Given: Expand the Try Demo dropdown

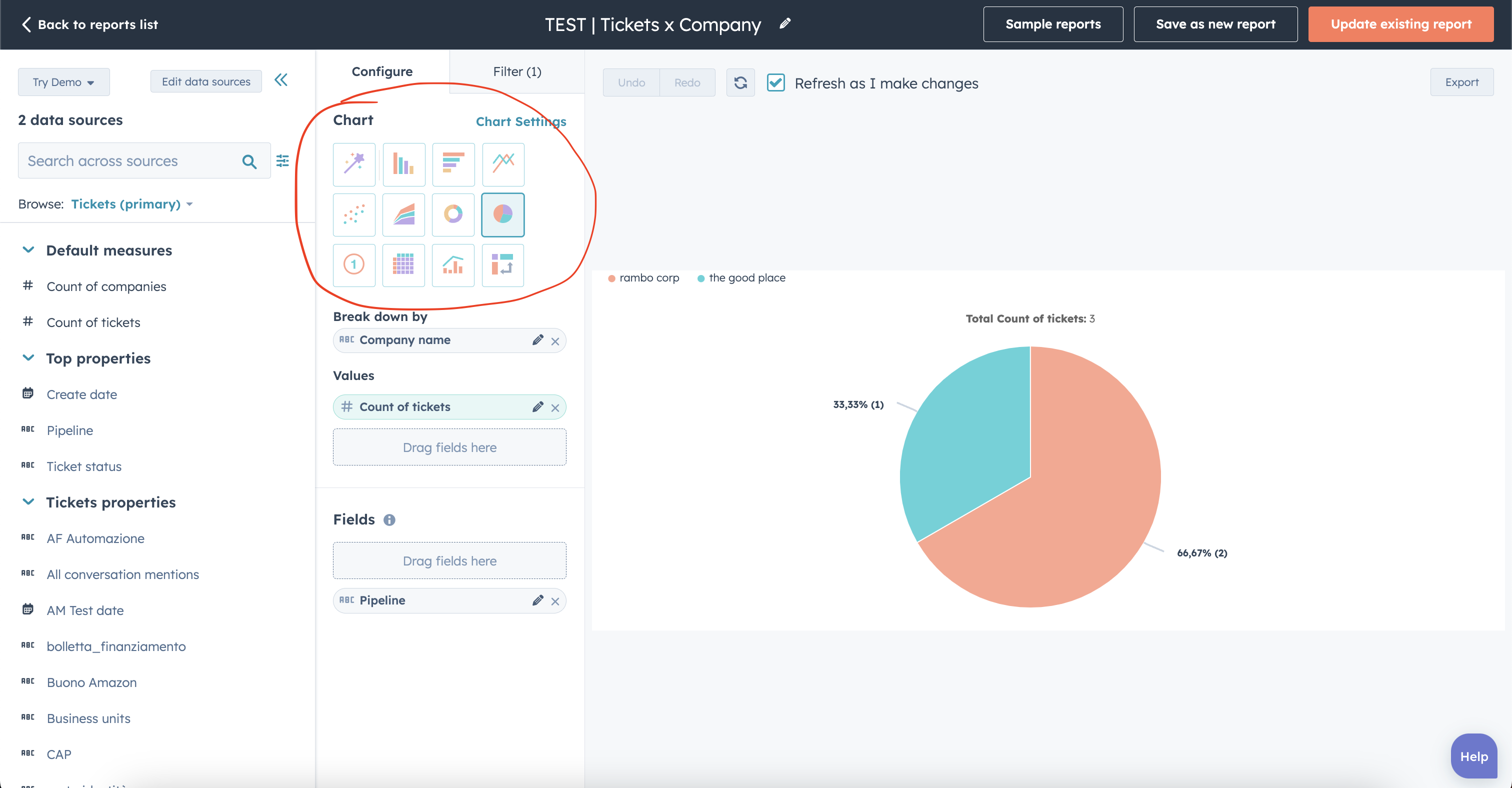Looking at the screenshot, I should tap(63, 81).
